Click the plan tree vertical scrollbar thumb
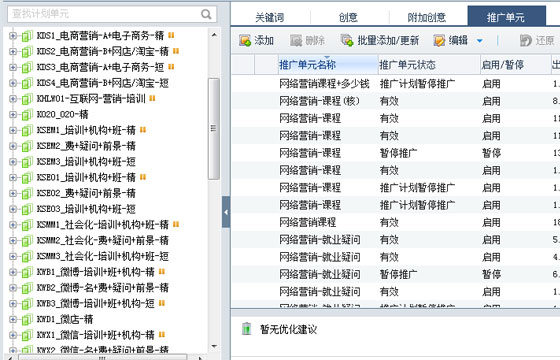560x360 pixels. [x=213, y=129]
